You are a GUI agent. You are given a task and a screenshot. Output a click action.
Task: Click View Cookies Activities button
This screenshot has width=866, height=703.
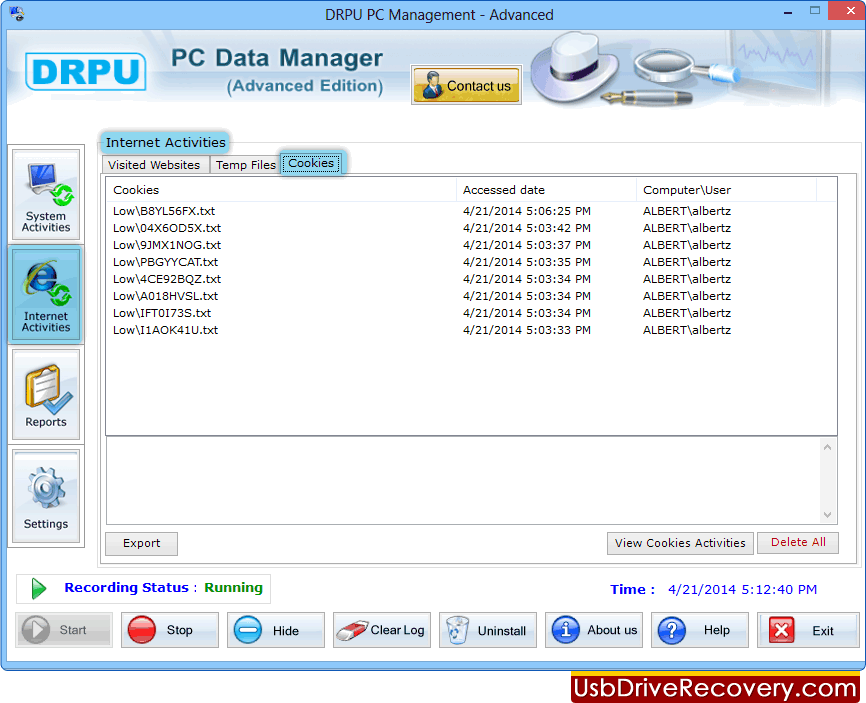coord(680,543)
